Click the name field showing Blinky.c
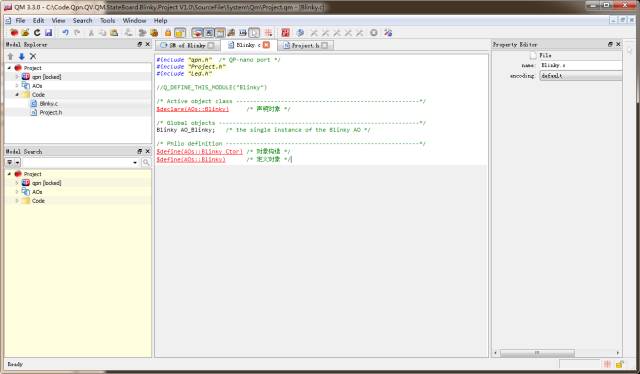640x374 pixels. click(x=581, y=65)
